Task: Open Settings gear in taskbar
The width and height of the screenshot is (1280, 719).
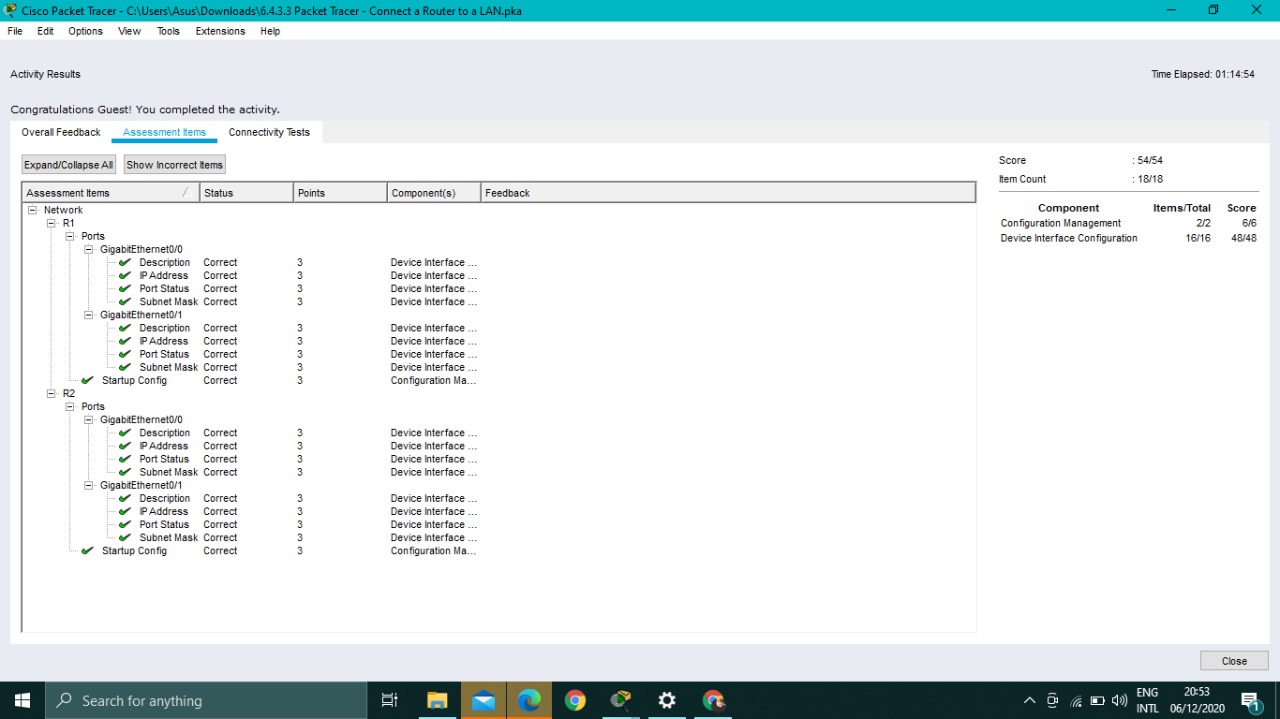Action: 667,700
